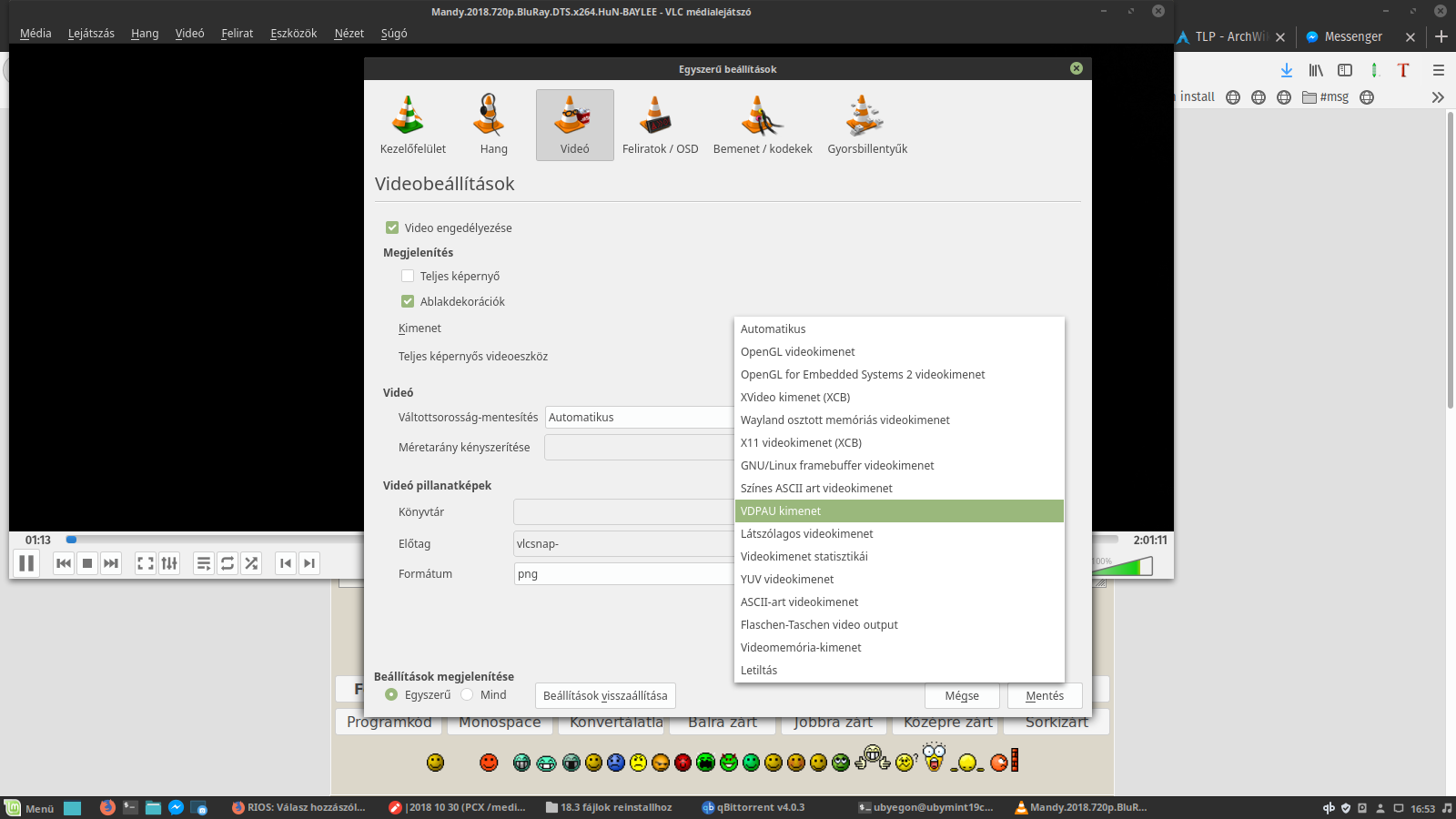Select the Letiltás output option
This screenshot has width=1456, height=819.
pos(899,670)
